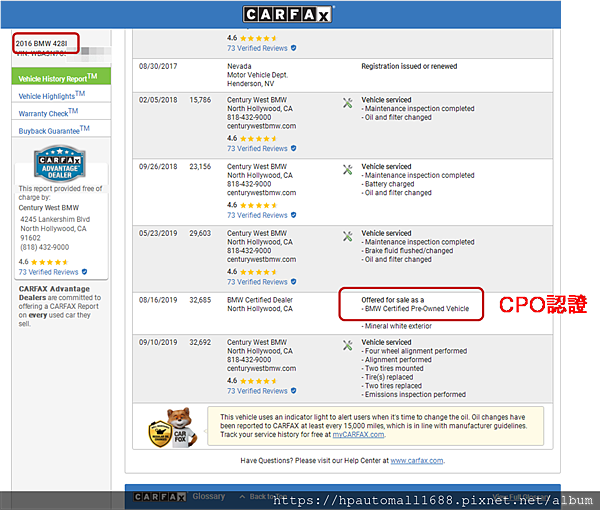Click Emissions inspection performed text
Viewport: 600px width, 510px height.
(x=415, y=394)
